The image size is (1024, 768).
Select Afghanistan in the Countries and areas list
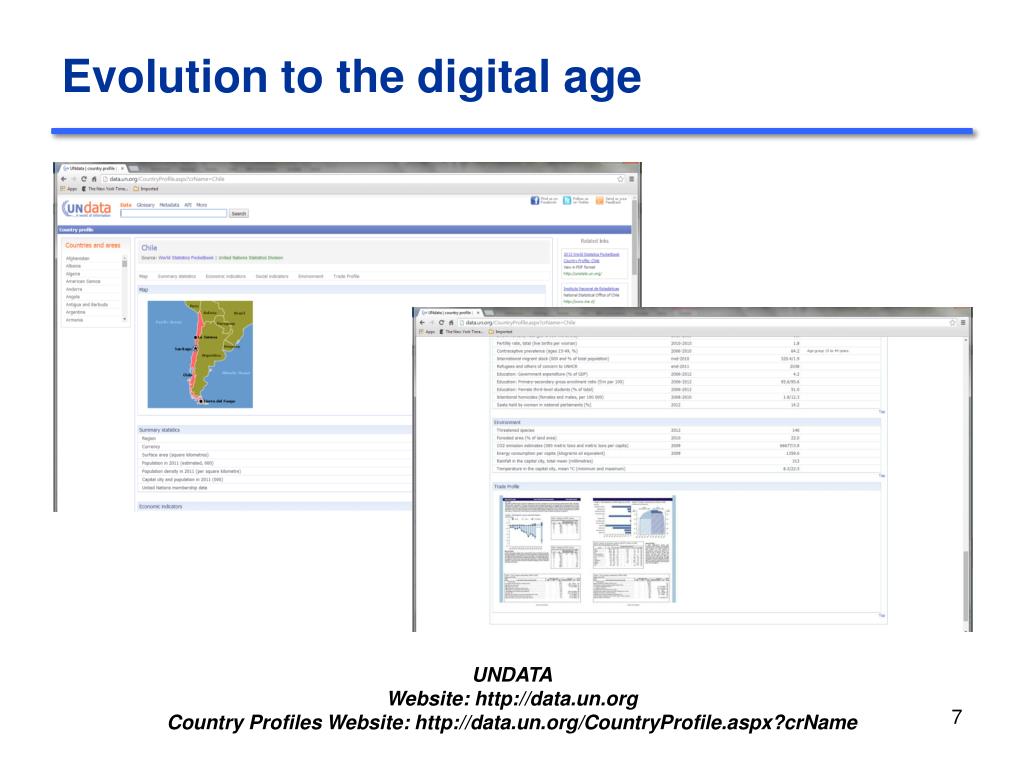click(78, 259)
